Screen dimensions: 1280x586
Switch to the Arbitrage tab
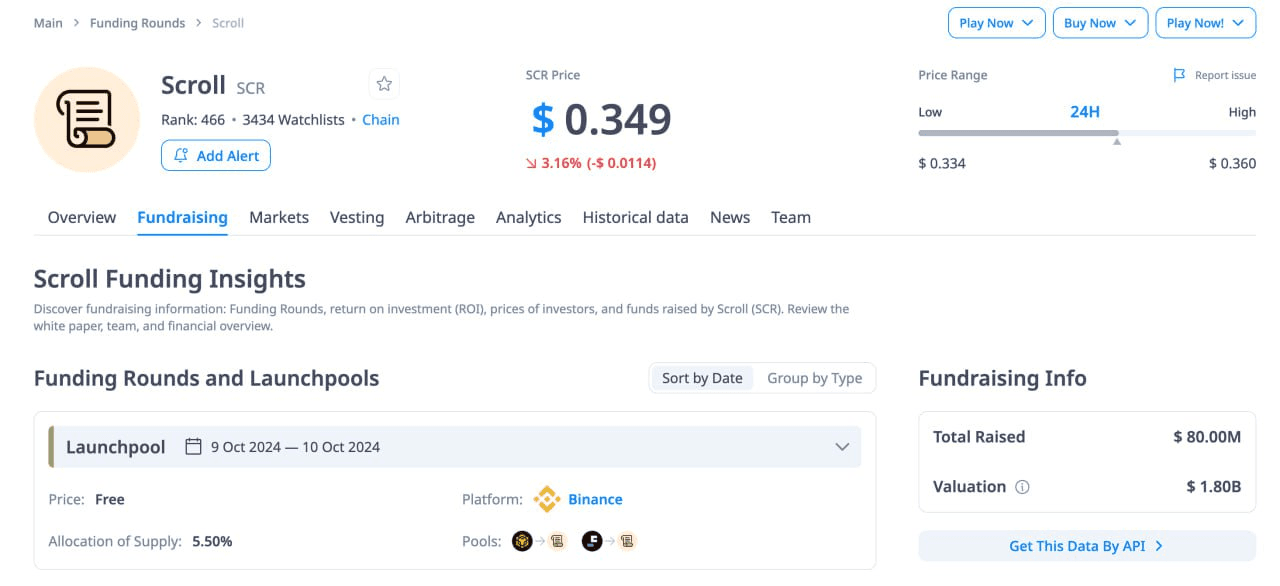440,217
